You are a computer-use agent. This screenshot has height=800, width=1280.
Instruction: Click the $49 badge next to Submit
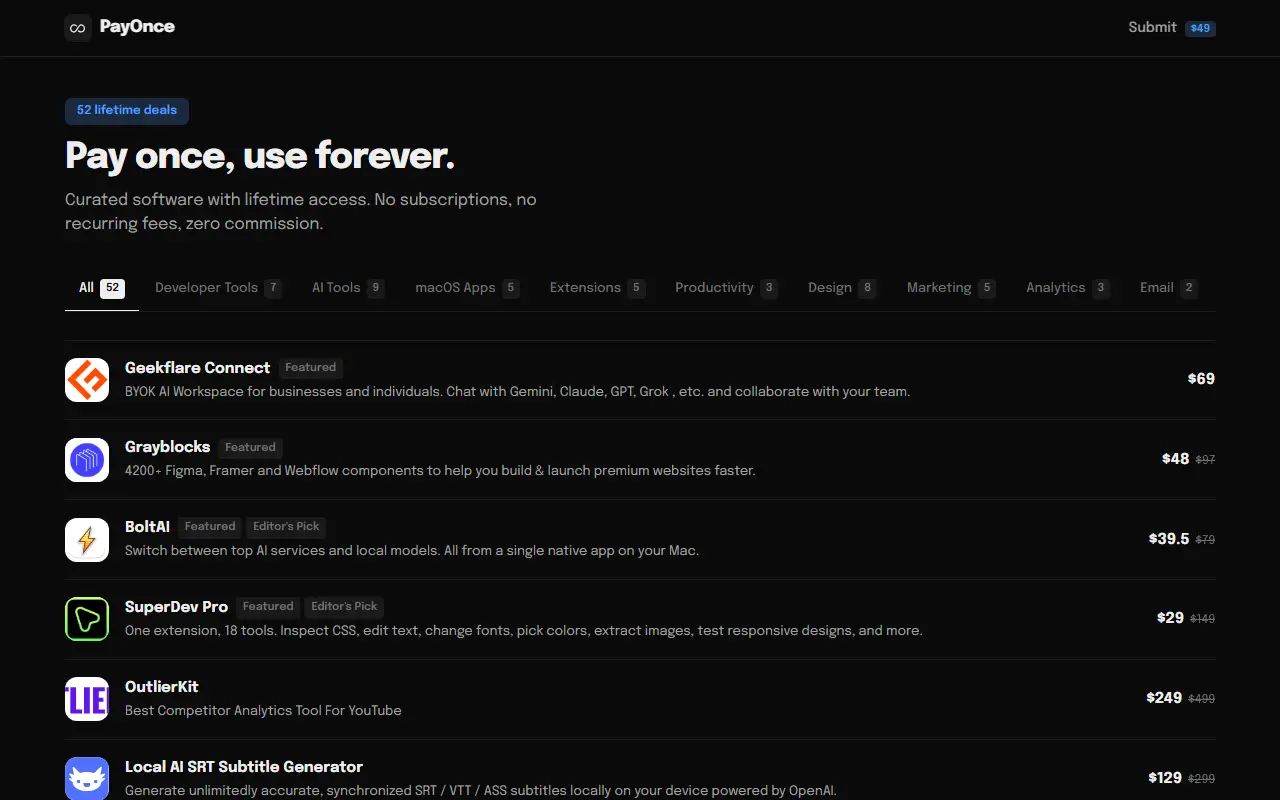(x=1200, y=28)
